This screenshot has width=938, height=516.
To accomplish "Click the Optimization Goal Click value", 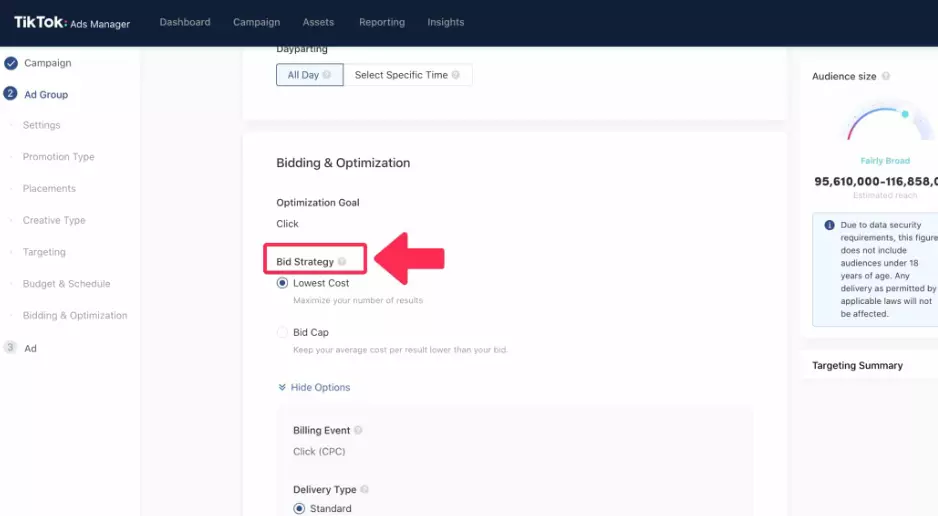I will click(287, 224).
